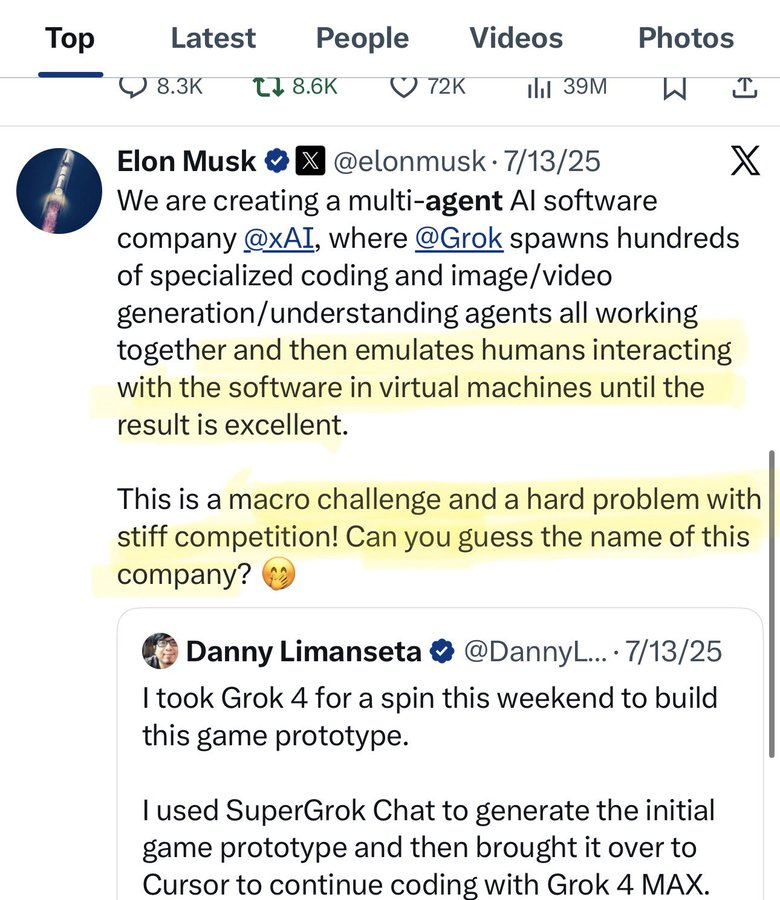This screenshot has height=900, width=780.
Task: Open the @Grok mention link
Action: click(x=458, y=239)
